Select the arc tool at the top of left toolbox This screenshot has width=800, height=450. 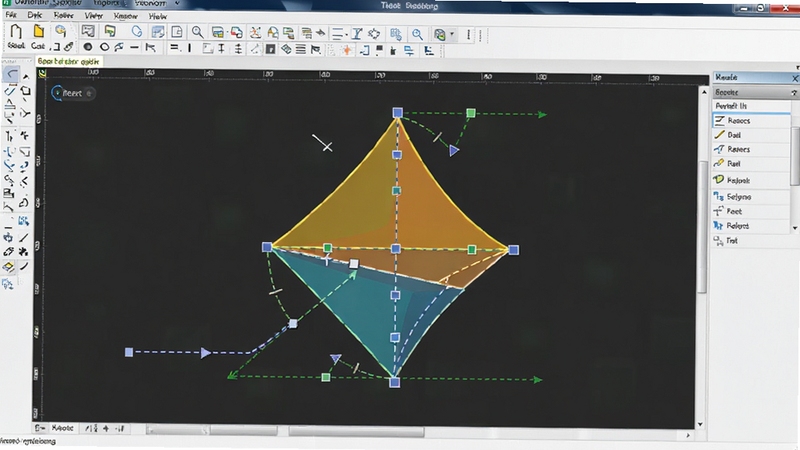pyautogui.click(x=11, y=75)
